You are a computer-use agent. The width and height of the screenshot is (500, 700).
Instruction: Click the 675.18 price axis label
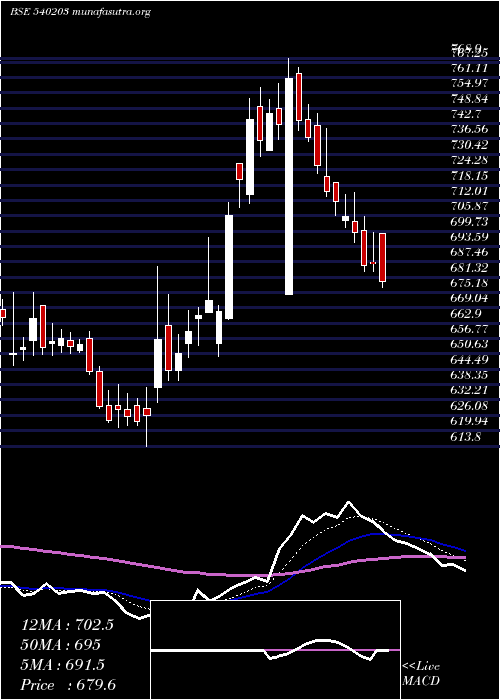coord(469,282)
